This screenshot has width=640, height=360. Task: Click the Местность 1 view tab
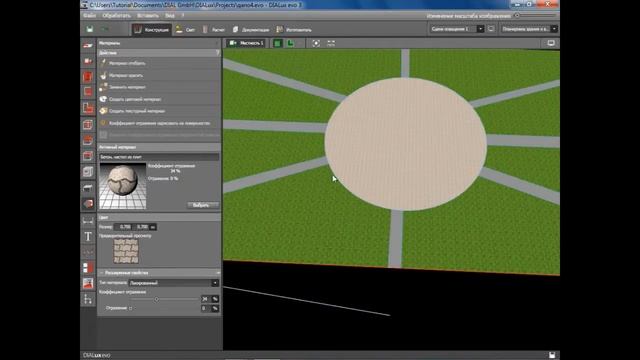click(x=246, y=43)
